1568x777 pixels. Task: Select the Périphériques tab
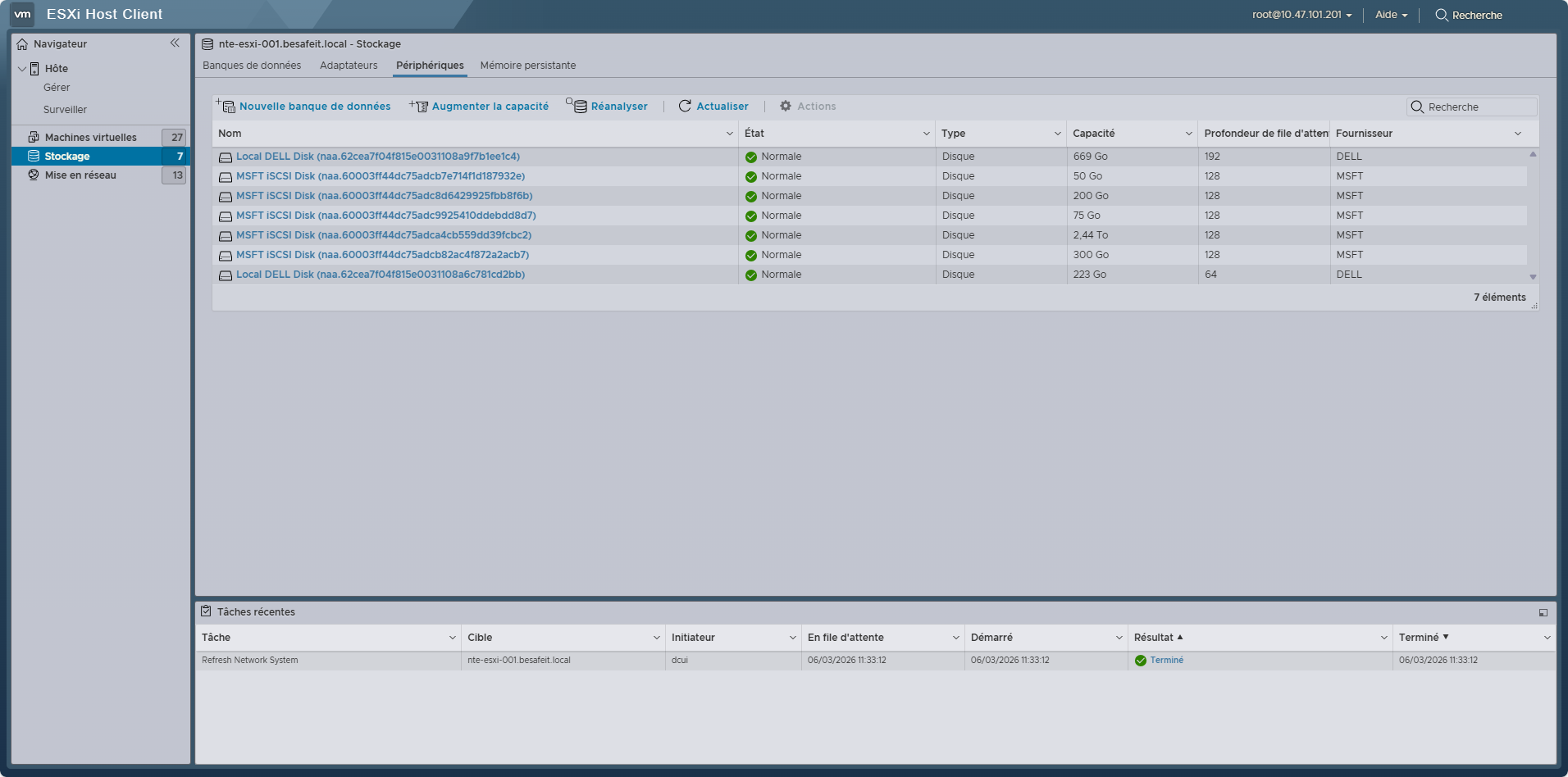[x=430, y=66]
